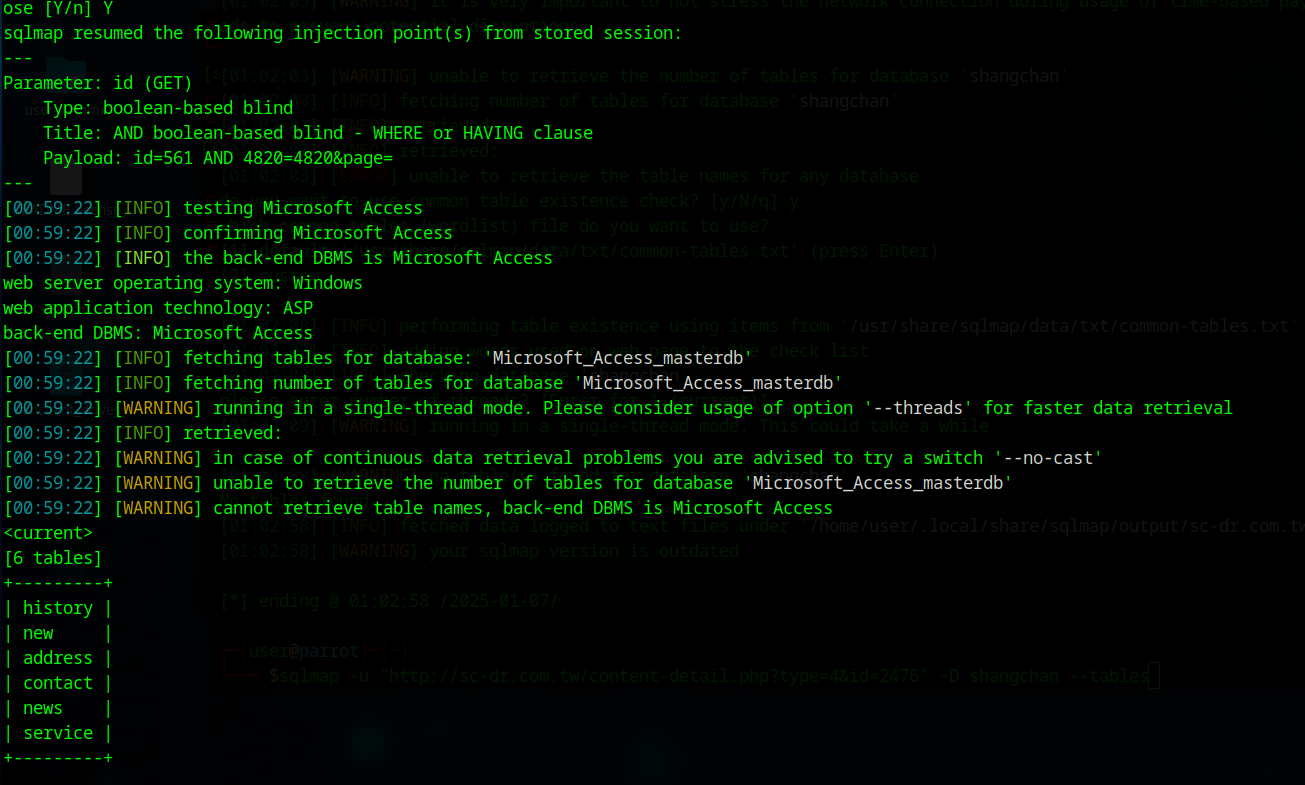
Task: Click "web server operating system: Windows"
Action: coord(183,283)
